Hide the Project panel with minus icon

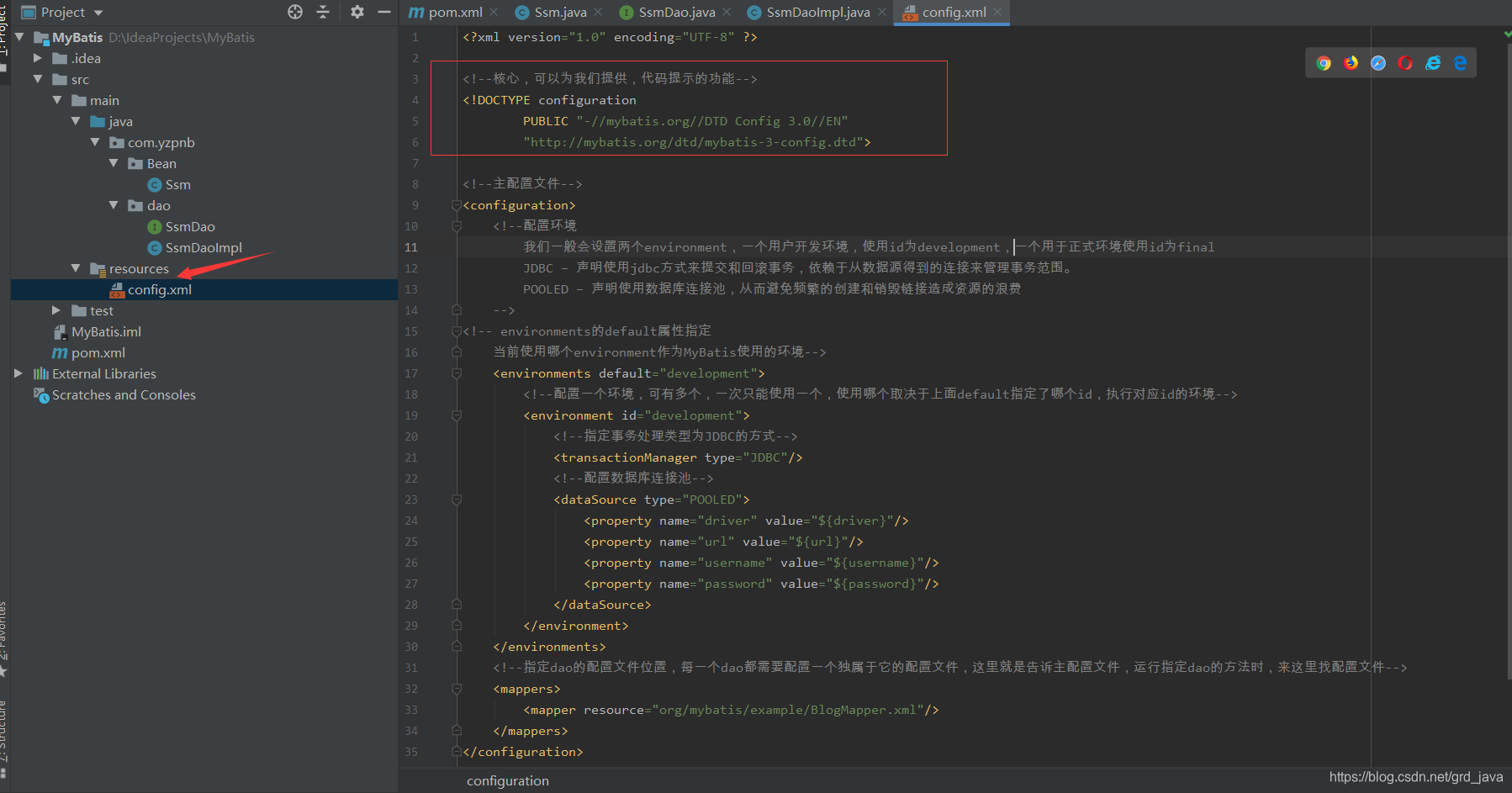[384, 12]
